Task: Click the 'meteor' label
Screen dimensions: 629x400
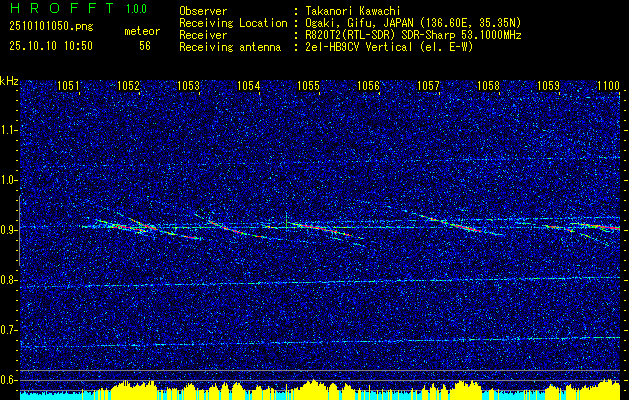Action: [x=142, y=31]
